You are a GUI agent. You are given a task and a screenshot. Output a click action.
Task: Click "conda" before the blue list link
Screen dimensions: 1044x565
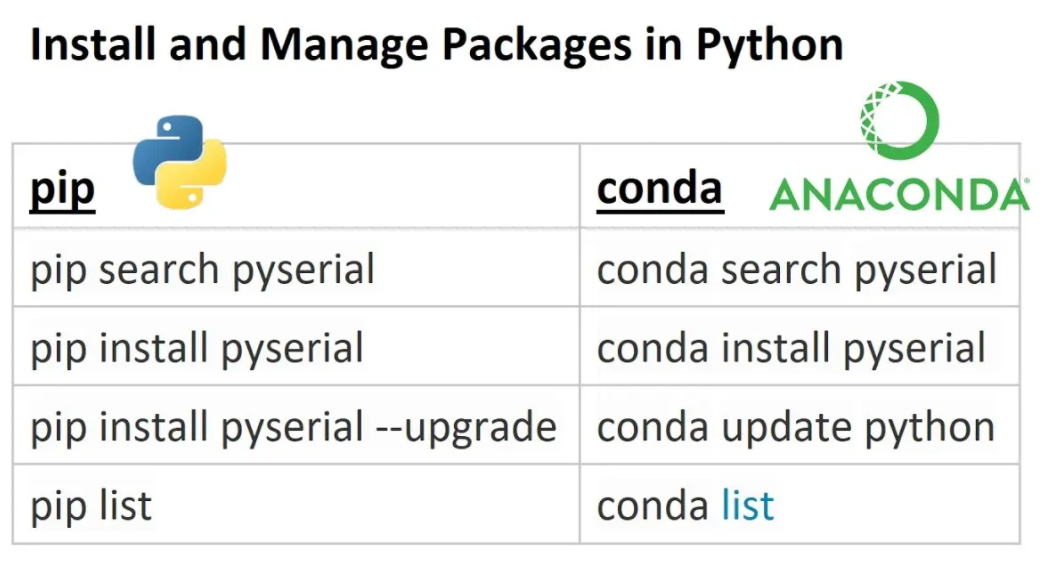coord(653,506)
